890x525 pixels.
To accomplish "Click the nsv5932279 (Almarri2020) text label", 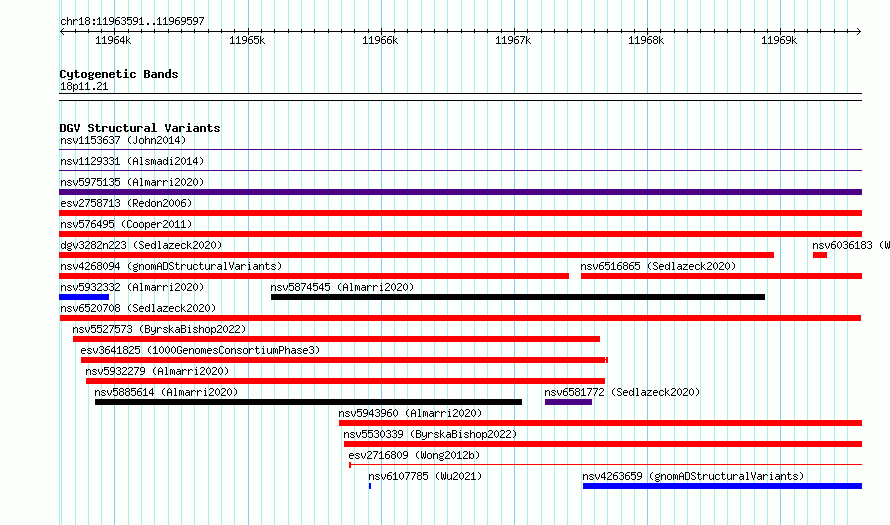I will pos(157,371).
